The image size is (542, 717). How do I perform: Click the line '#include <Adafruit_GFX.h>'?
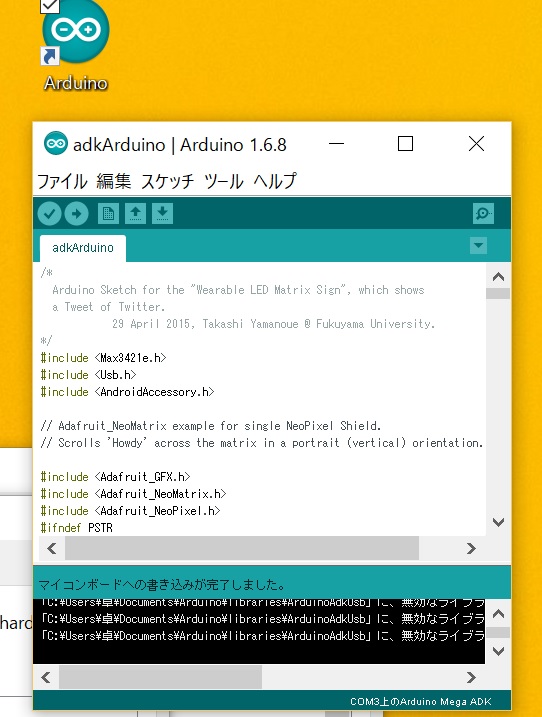115,477
